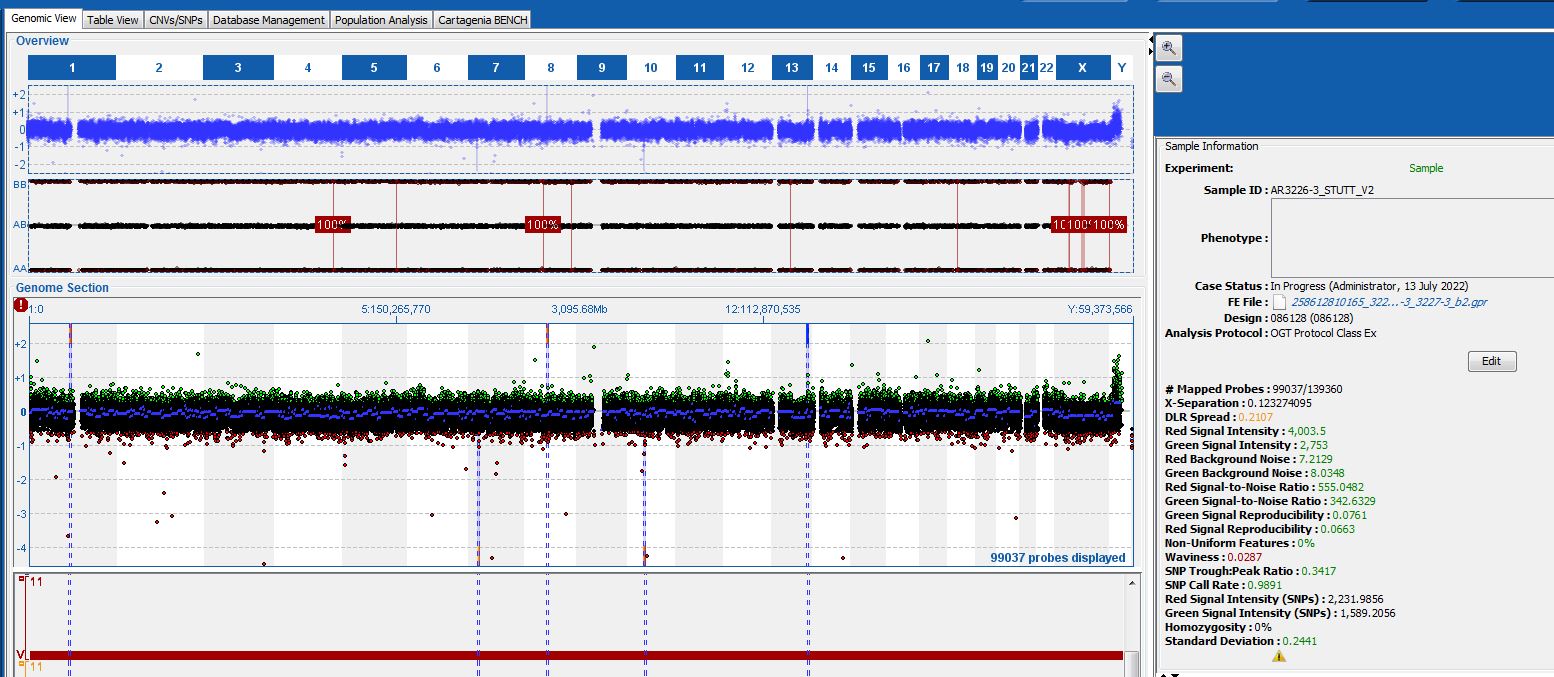This screenshot has width=1554, height=677.
Task: Zoom out with the magnifier minus icon
Action: click(x=1169, y=80)
